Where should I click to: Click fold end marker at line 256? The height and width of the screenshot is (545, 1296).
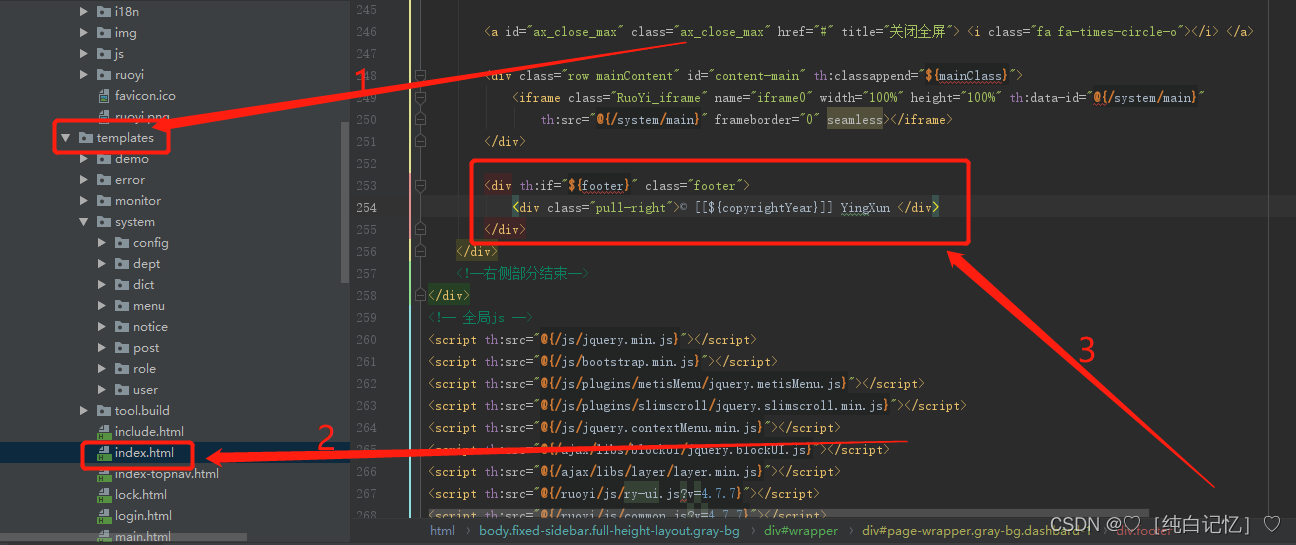click(x=420, y=251)
